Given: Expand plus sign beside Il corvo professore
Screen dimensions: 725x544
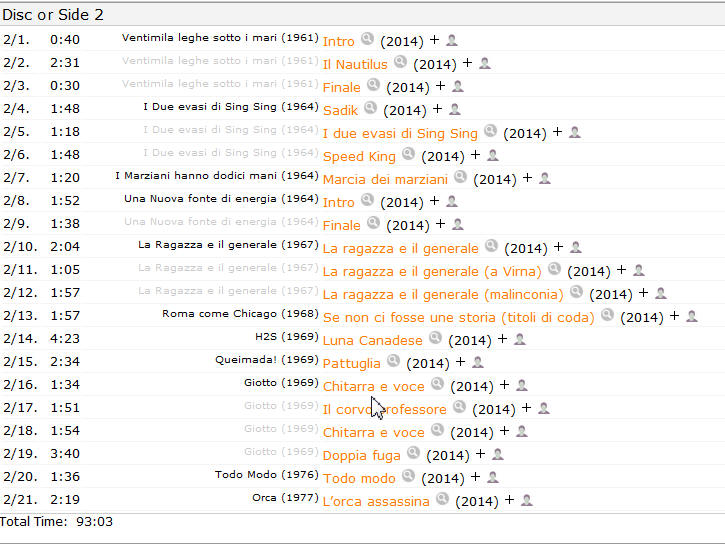Looking at the screenshot, I should (x=526, y=408).
